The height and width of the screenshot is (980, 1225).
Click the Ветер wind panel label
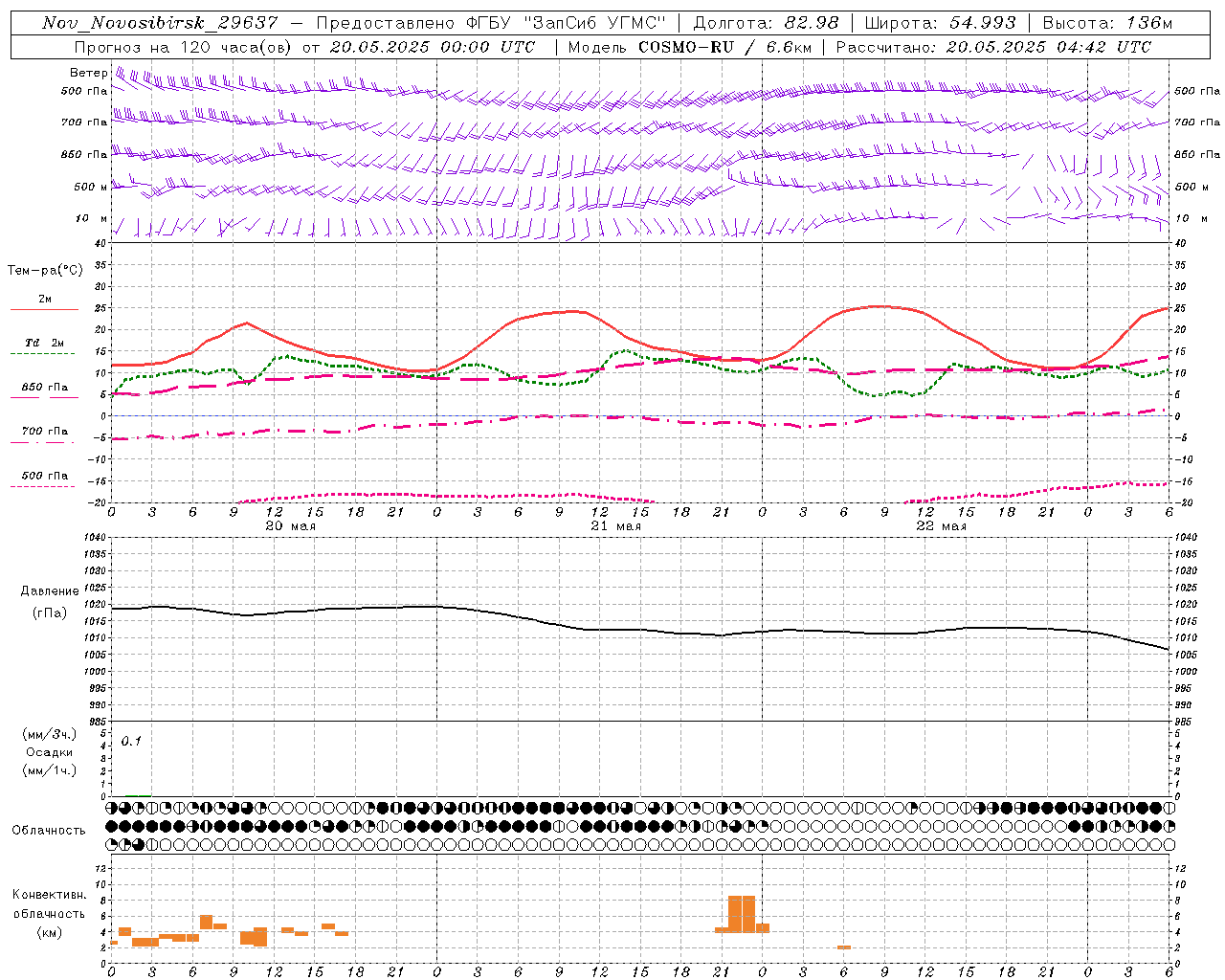88,73
